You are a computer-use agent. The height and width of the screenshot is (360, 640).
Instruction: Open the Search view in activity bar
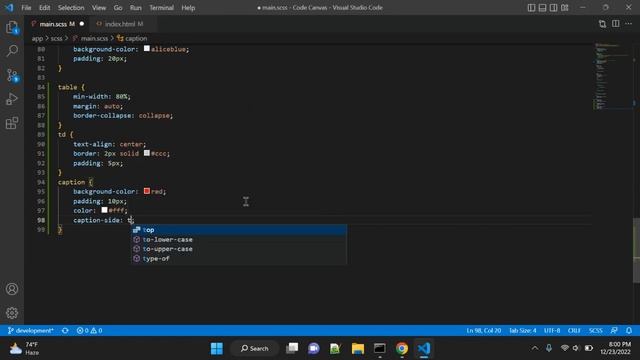[x=12, y=51]
